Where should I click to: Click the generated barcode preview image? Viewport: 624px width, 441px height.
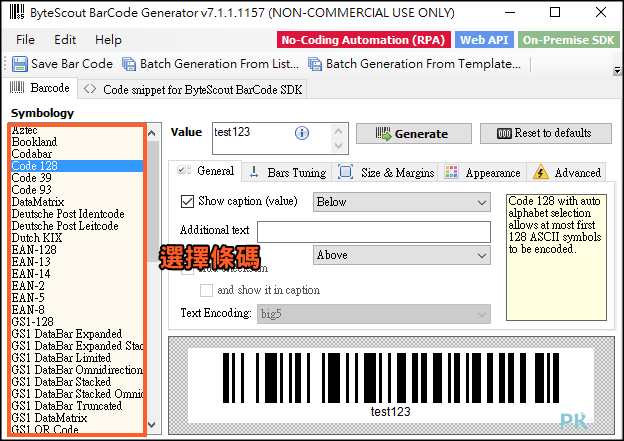tap(390, 385)
